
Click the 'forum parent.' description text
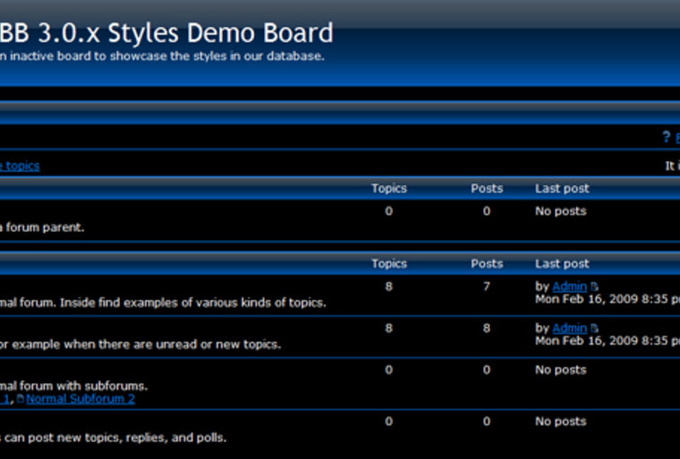[45, 227]
